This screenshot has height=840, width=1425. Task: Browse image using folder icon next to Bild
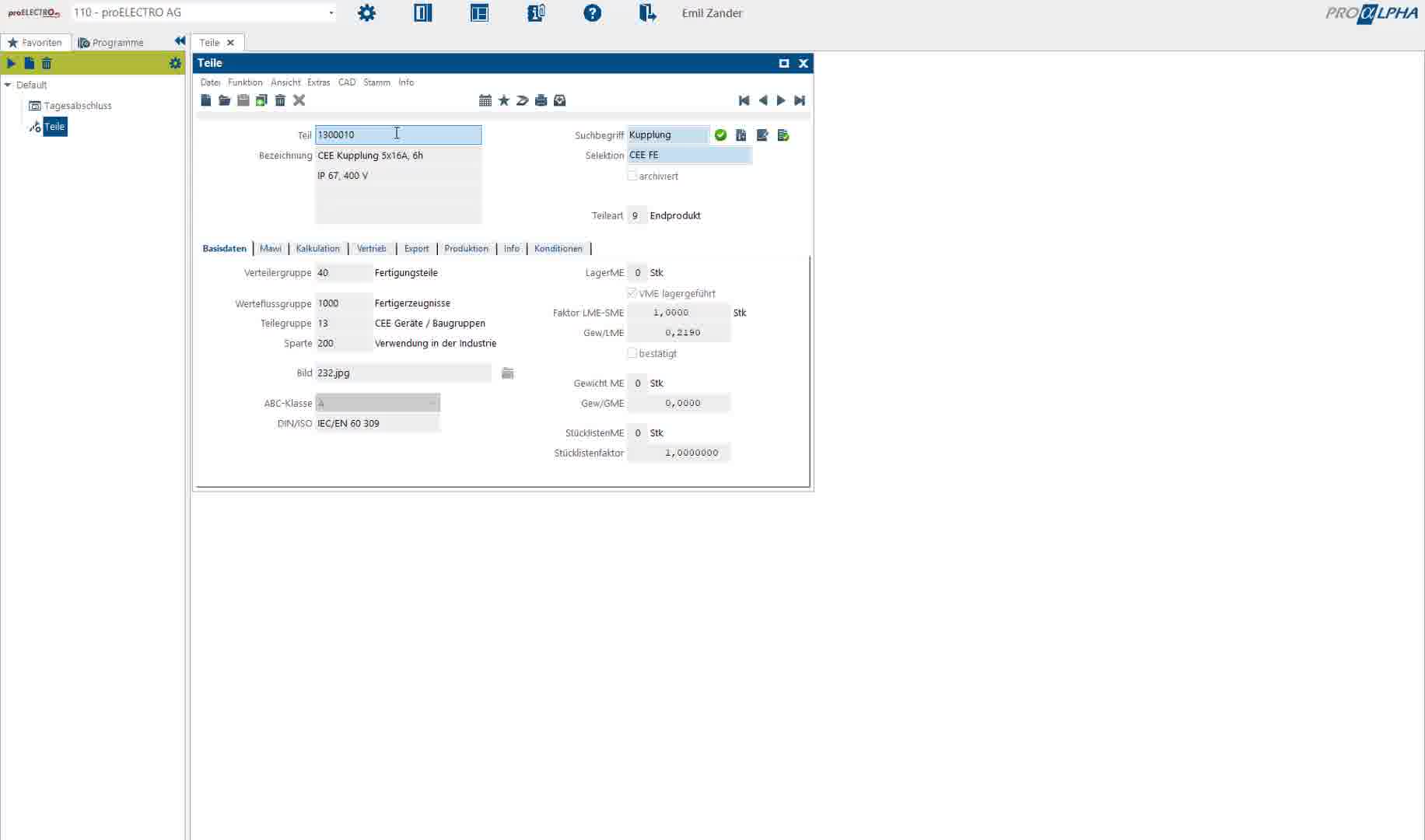pyautogui.click(x=508, y=373)
